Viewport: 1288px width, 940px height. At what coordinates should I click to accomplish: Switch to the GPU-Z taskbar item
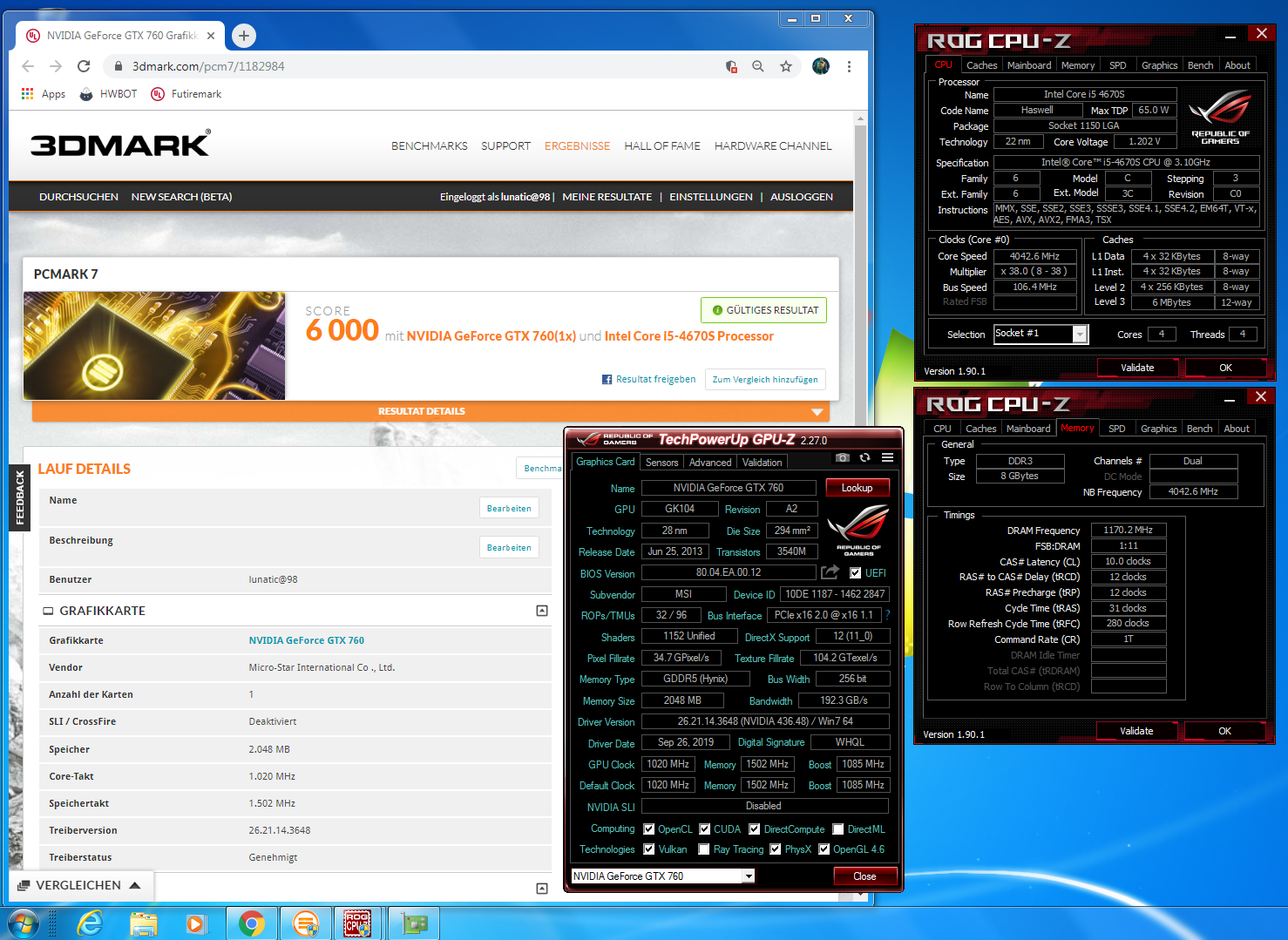point(414,923)
